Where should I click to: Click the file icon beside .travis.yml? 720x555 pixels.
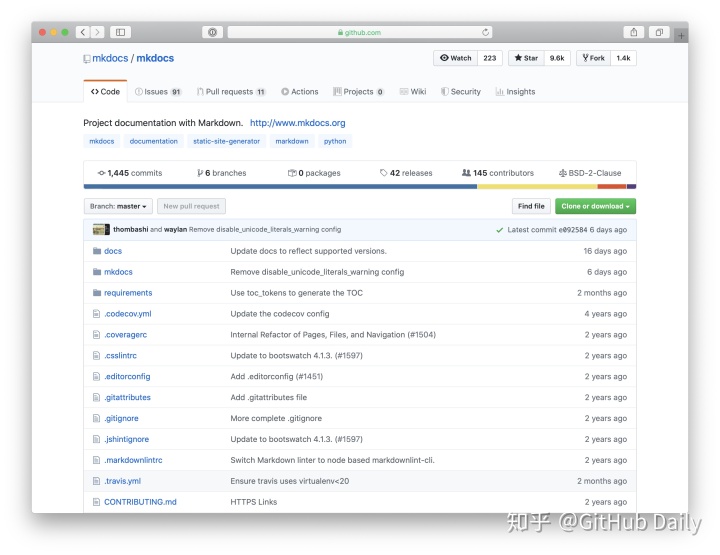click(x=96, y=481)
